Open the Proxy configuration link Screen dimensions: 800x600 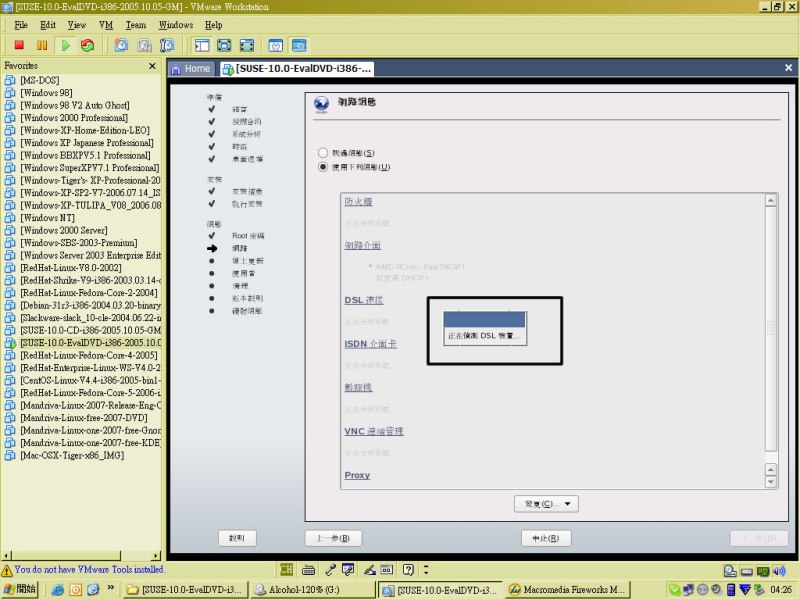357,475
